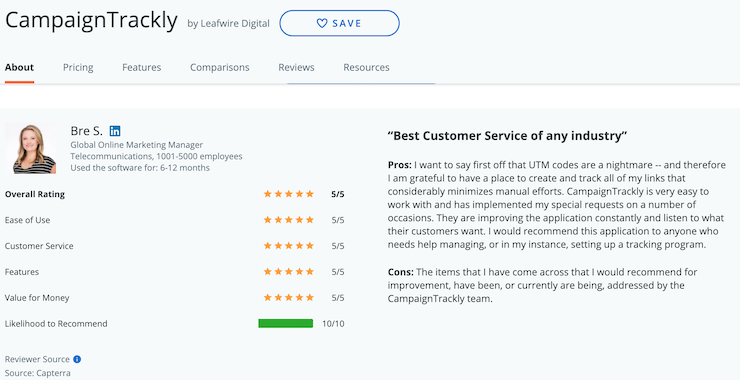The image size is (740, 380).
Task: Open the About tab
Action: (19, 68)
